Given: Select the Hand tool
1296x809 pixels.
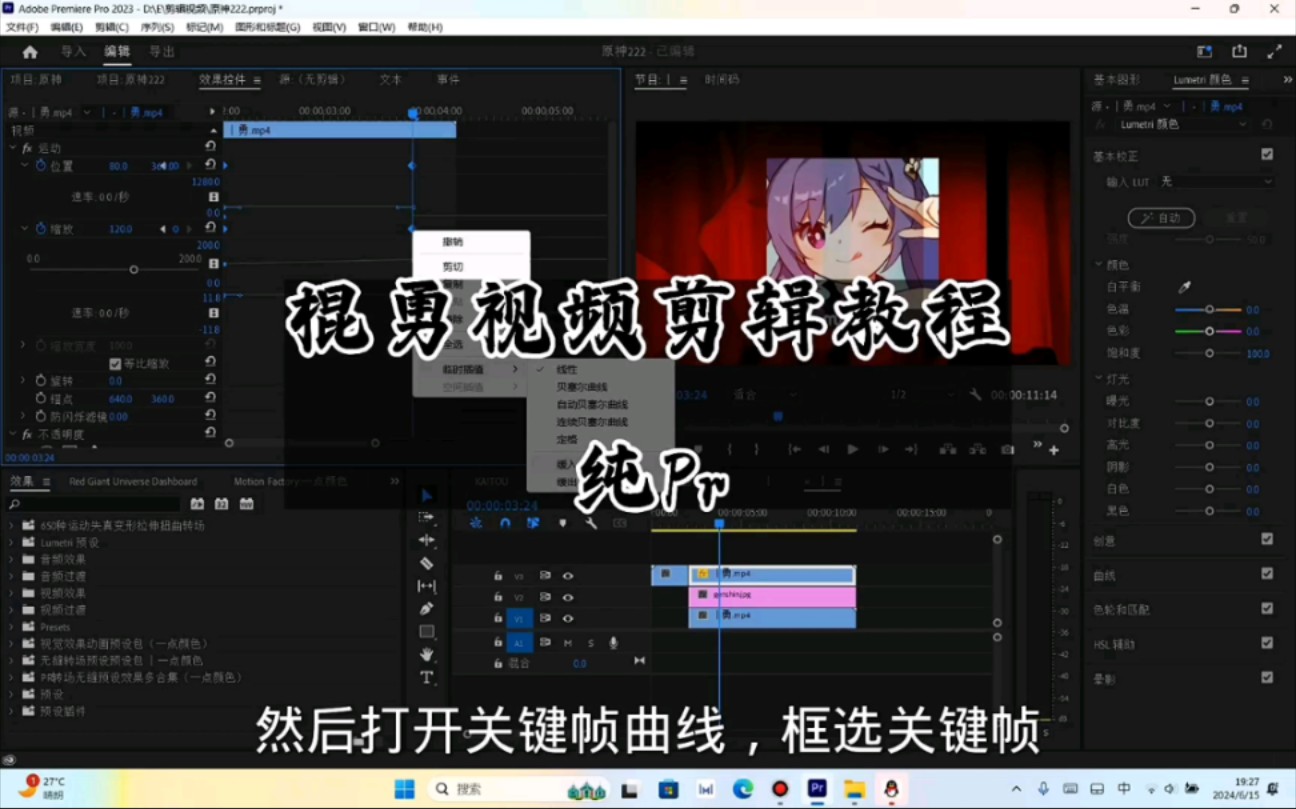Looking at the screenshot, I should coord(427,654).
